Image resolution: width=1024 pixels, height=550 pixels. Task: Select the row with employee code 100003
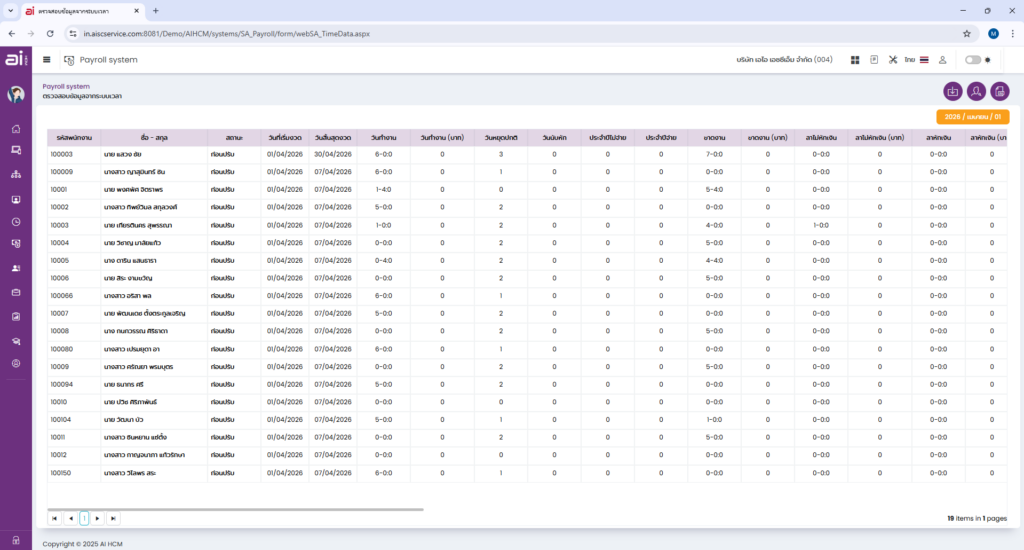click(x=526, y=155)
